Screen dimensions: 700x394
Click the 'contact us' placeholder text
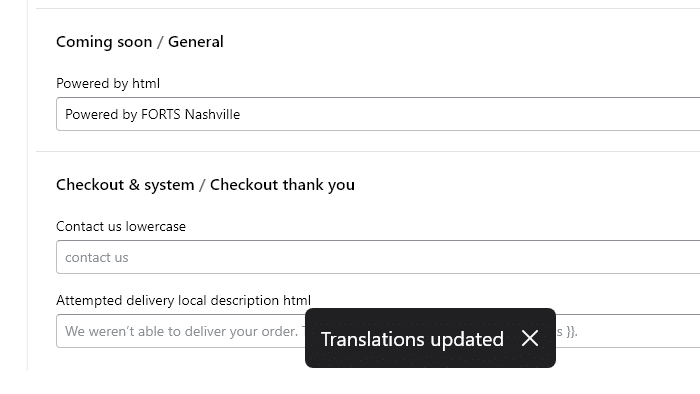tap(97, 257)
